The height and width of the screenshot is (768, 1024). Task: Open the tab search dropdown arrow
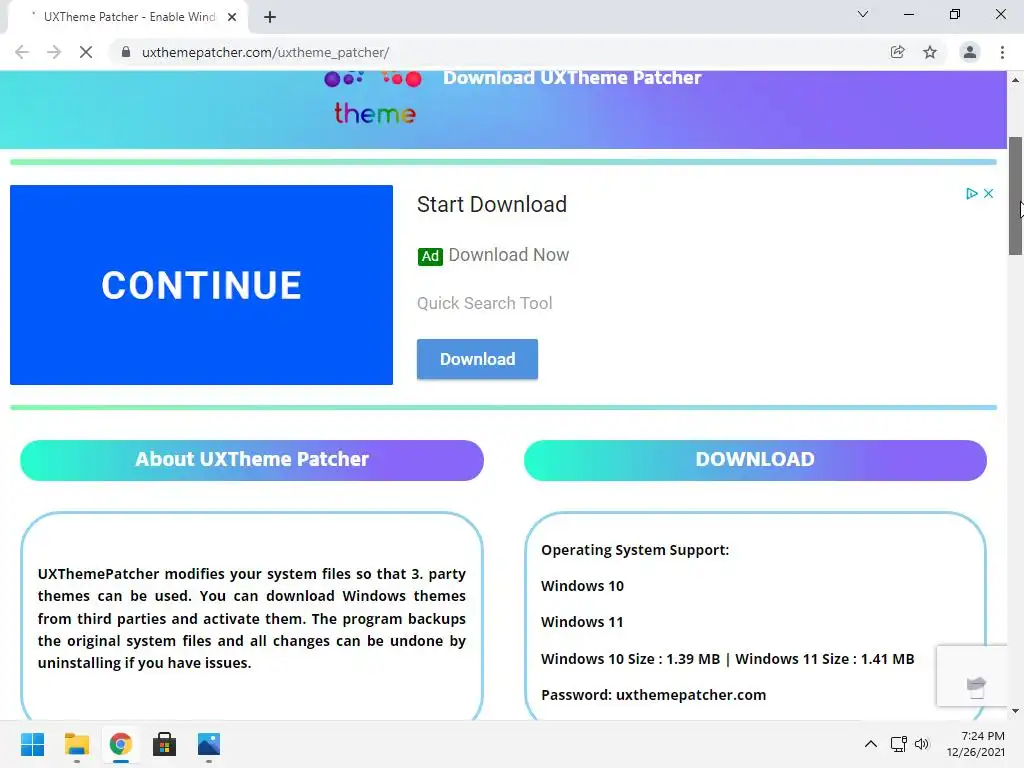click(x=863, y=14)
